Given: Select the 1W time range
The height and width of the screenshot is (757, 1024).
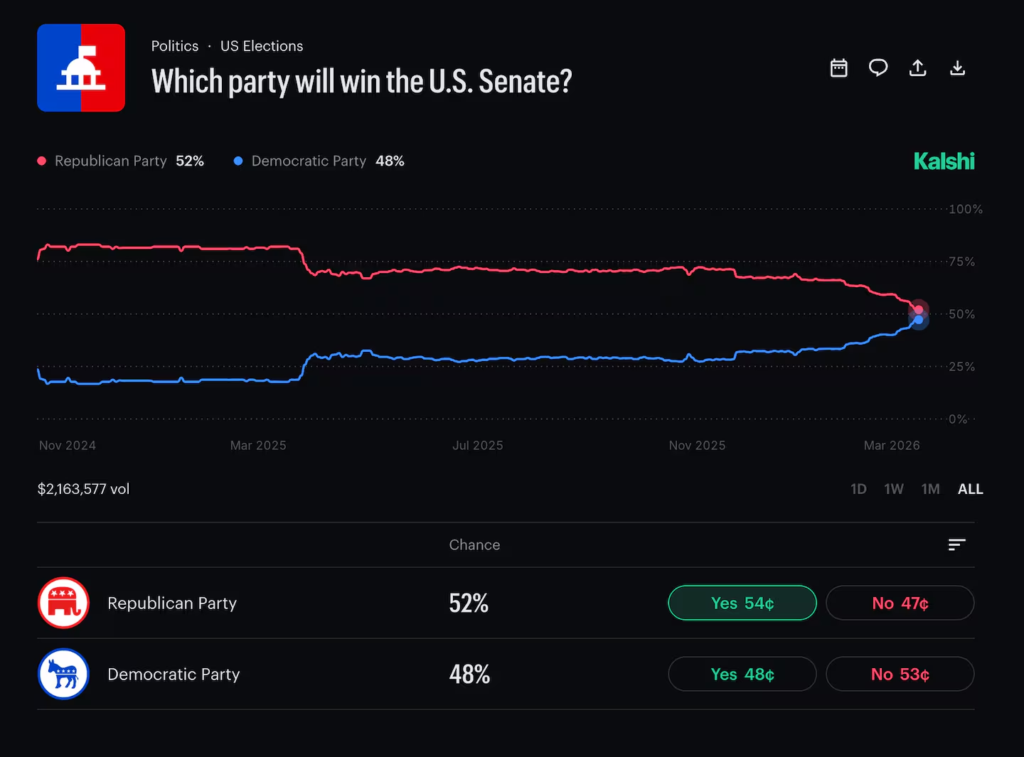Looking at the screenshot, I should point(894,489).
